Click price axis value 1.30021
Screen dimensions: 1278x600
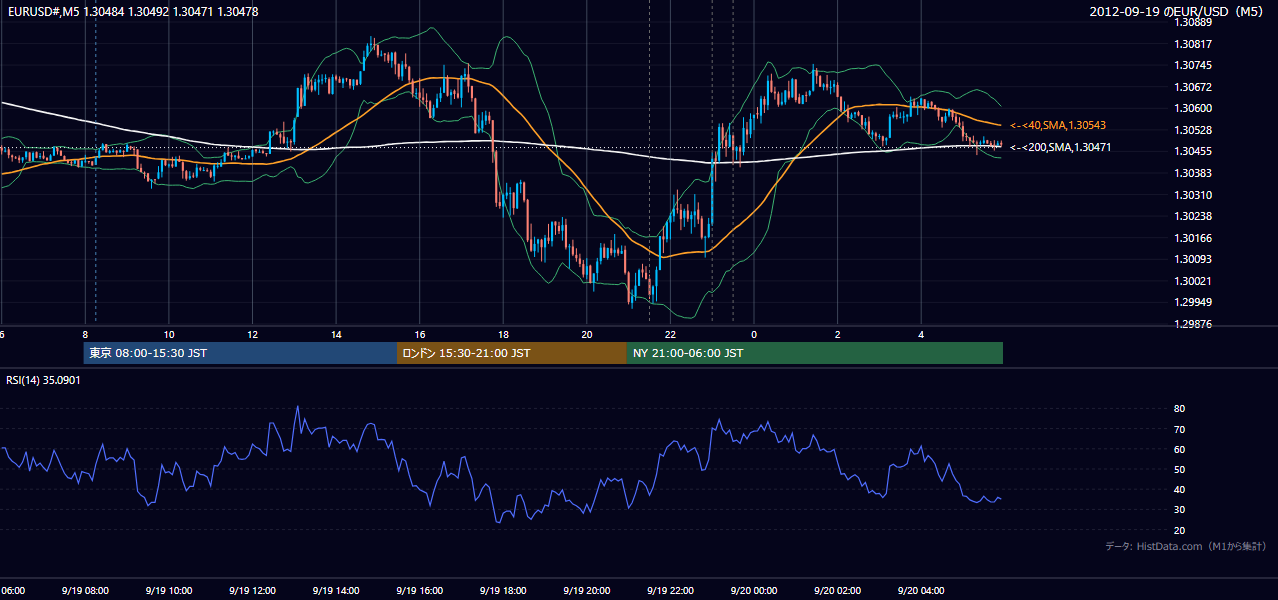(x=1193, y=281)
